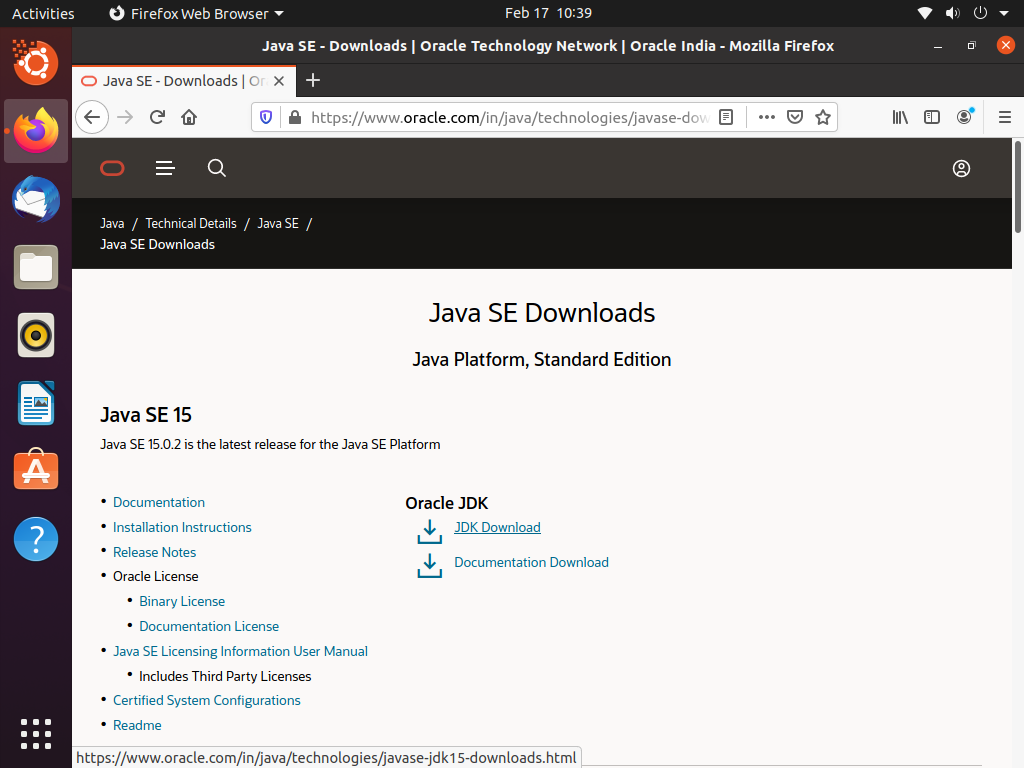Image resolution: width=1024 pixels, height=768 pixels.
Task: Toggle the Firefox sidebar panel
Action: 932,117
